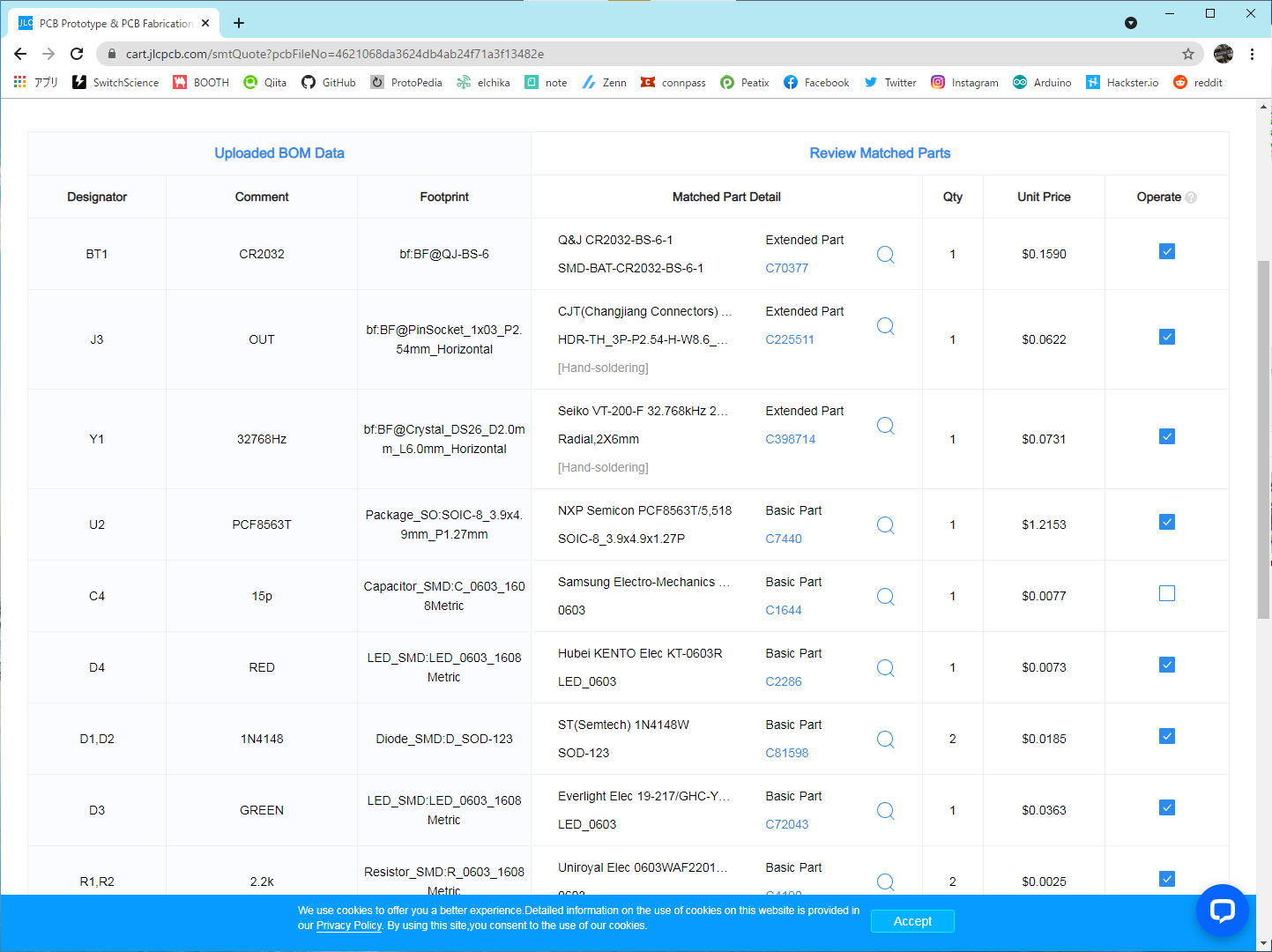1272x952 pixels.
Task: Go back to the previous page
Action: (20, 54)
